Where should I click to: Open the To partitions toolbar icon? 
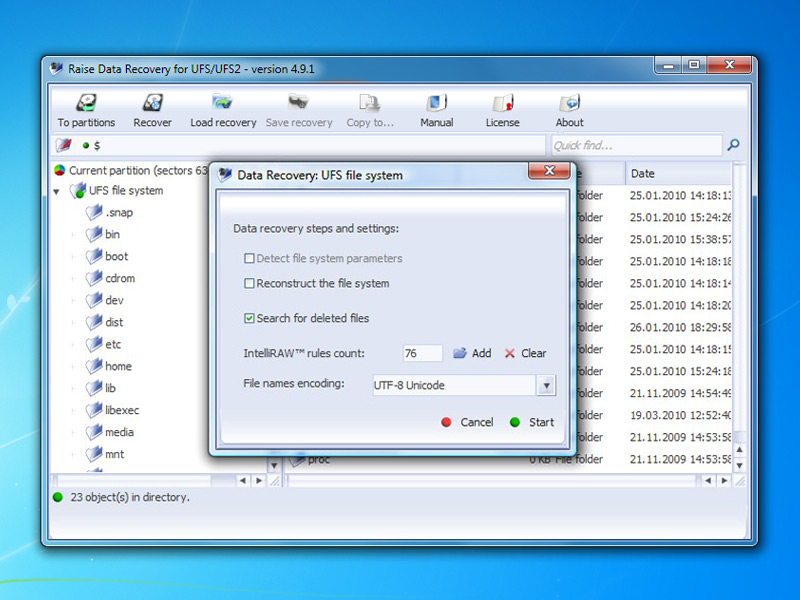pos(86,103)
